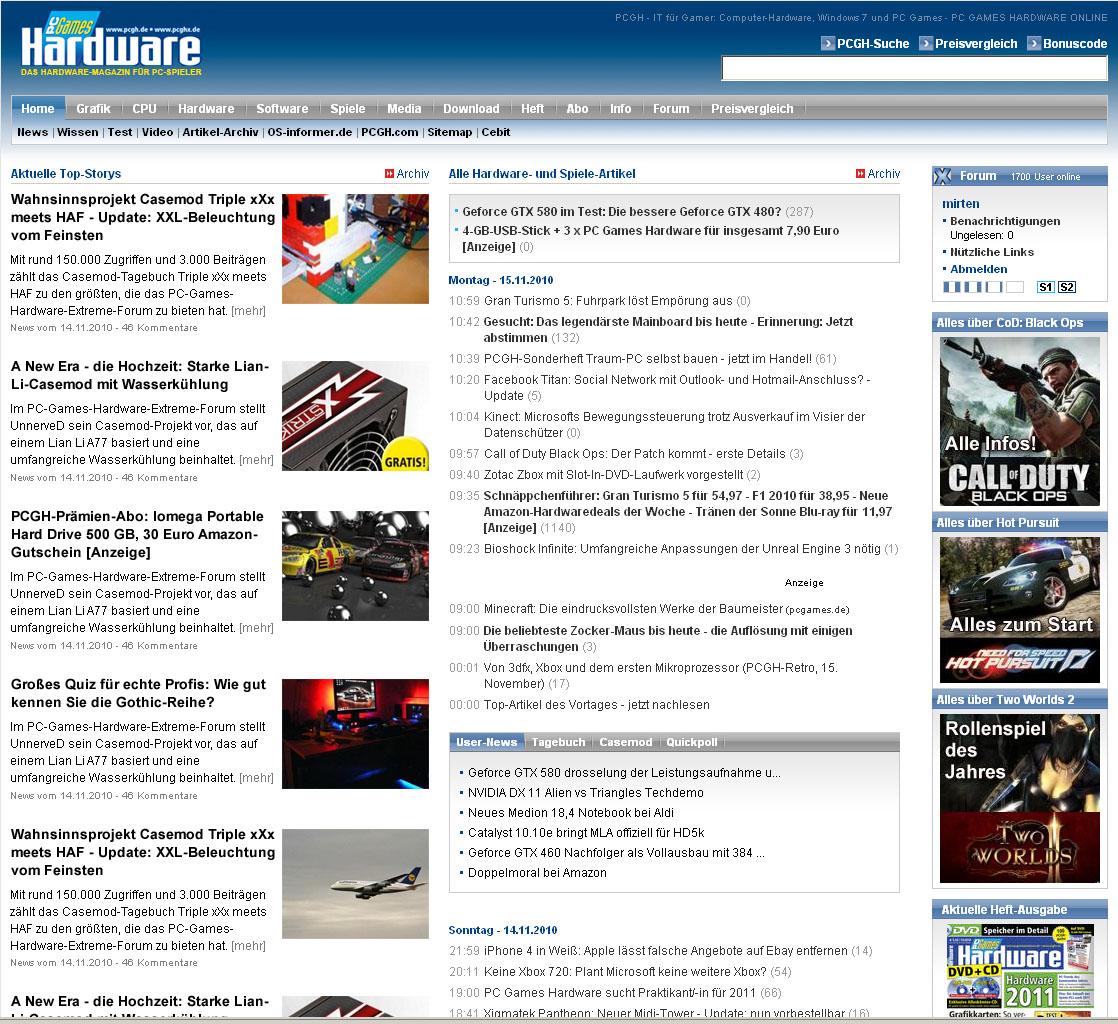This screenshot has width=1118, height=1024.
Task: Open the Call of Duty Black Ops banner
Action: pos(1020,421)
